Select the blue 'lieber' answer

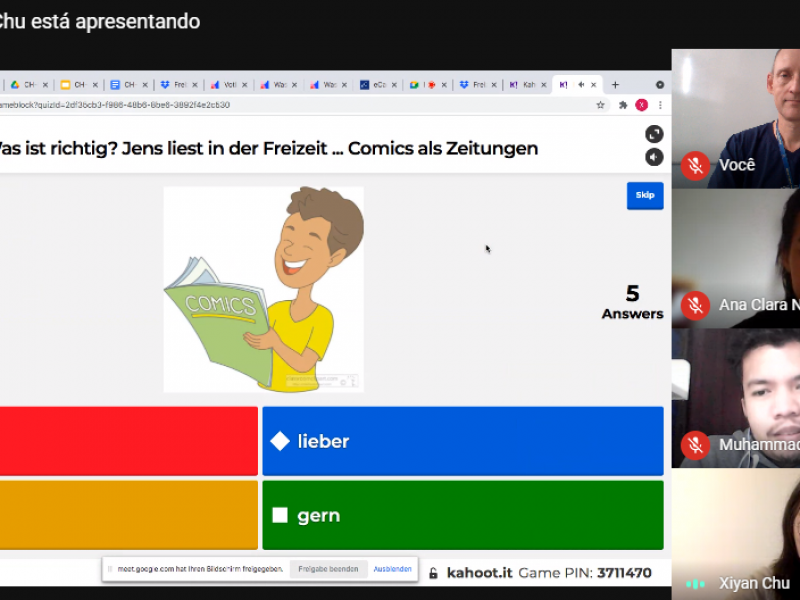point(462,441)
